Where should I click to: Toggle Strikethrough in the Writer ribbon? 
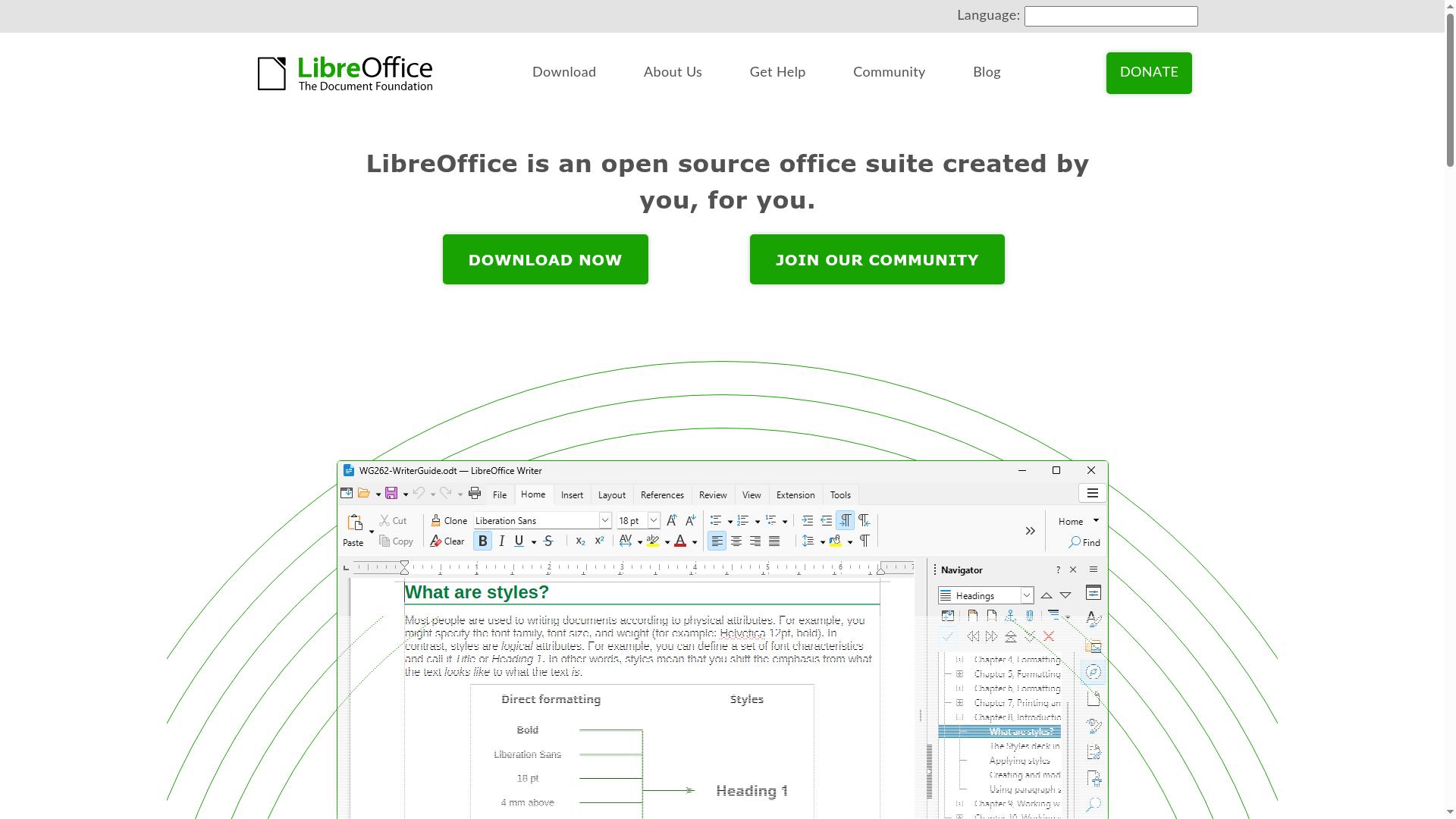pos(548,541)
